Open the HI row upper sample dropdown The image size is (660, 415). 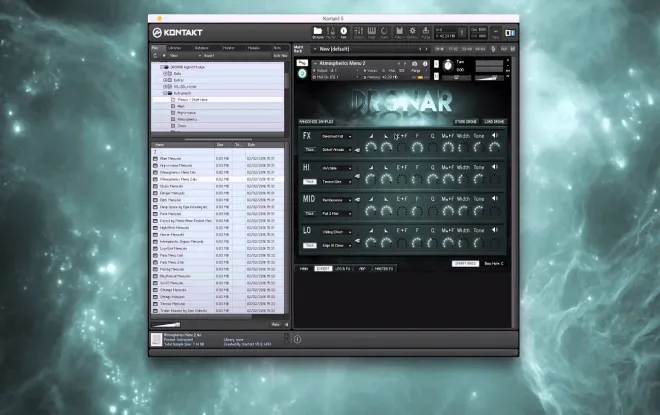point(336,168)
